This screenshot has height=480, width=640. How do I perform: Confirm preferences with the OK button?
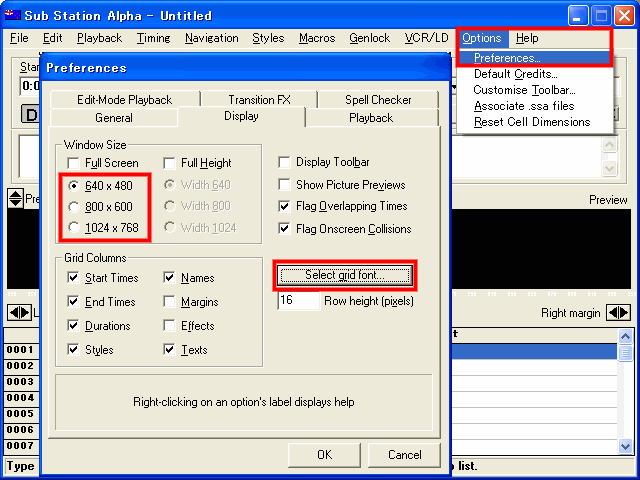tap(324, 455)
